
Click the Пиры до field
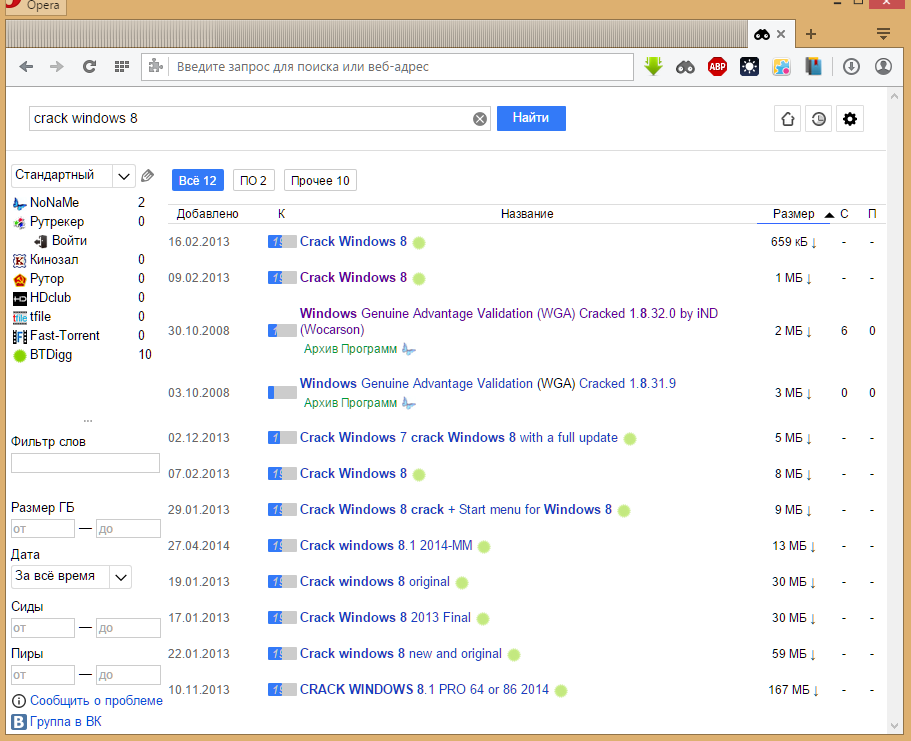[x=128, y=675]
